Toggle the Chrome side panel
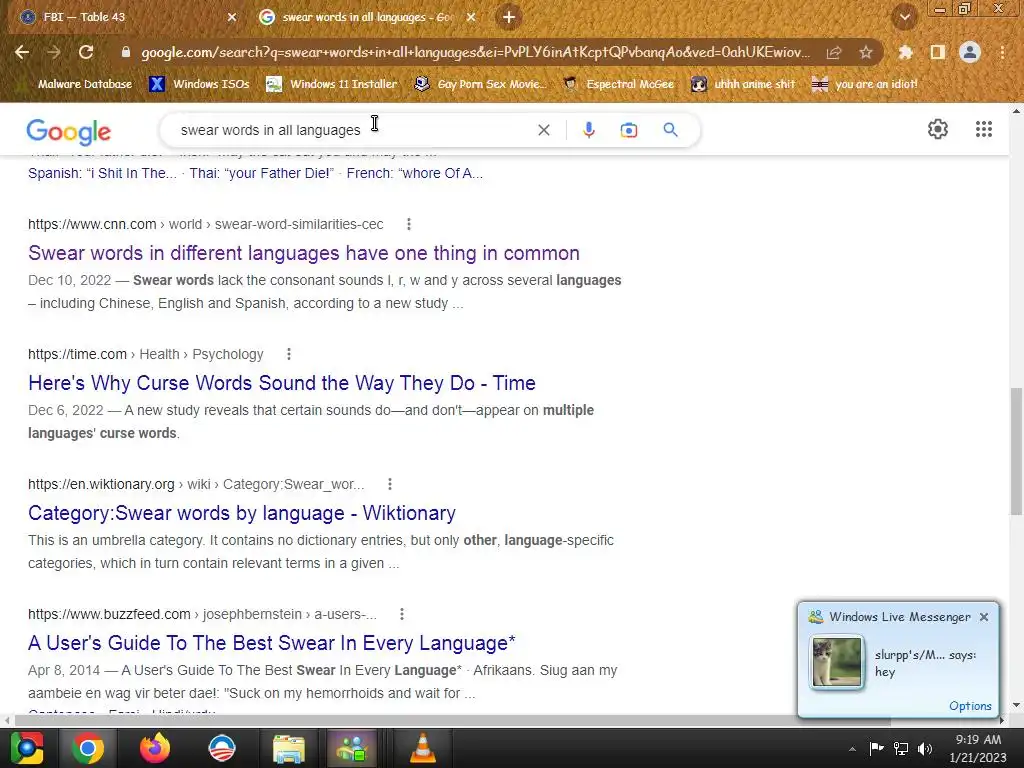Screen dimensions: 1024x768 tap(938, 52)
